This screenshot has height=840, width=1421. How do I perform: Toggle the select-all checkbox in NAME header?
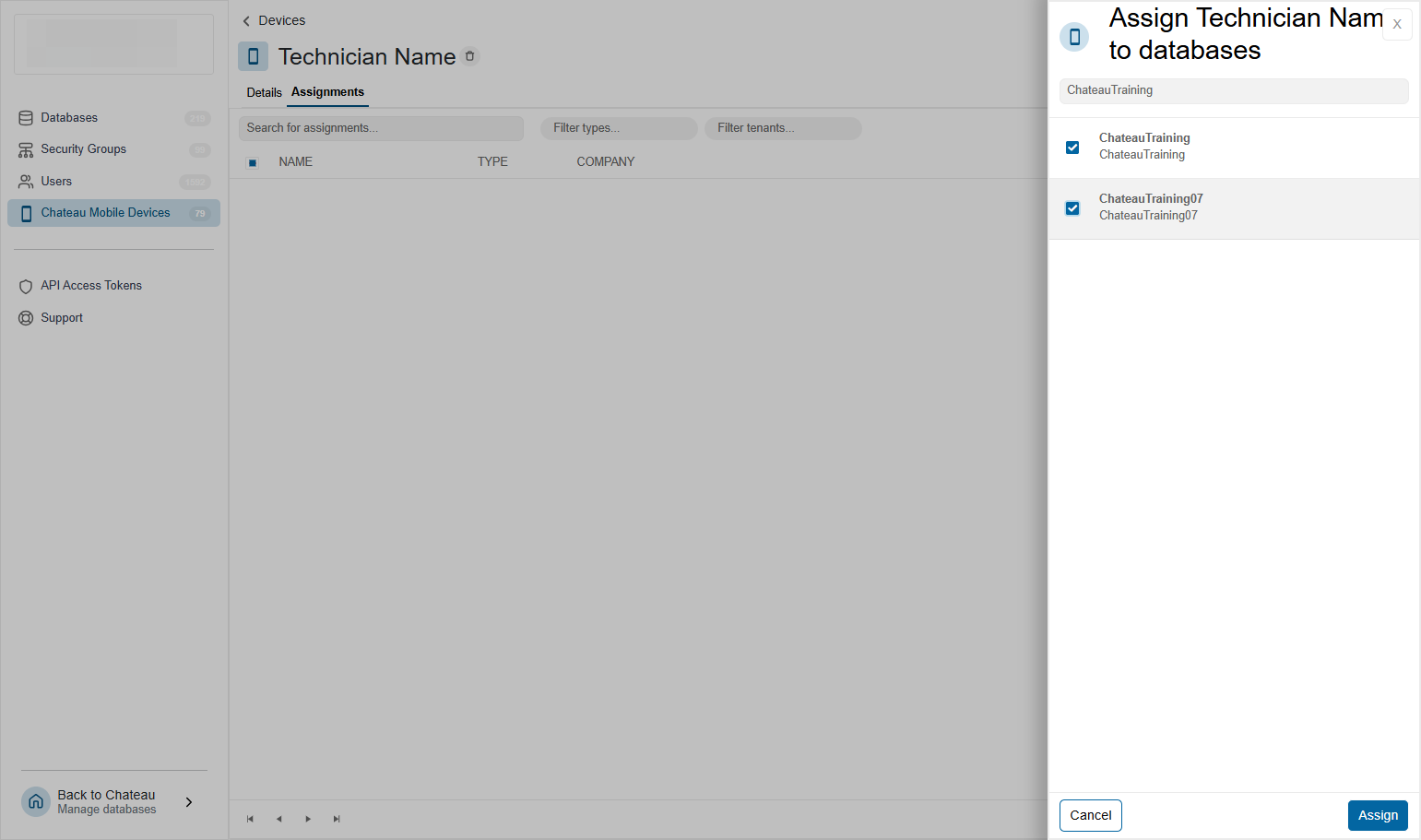253,163
